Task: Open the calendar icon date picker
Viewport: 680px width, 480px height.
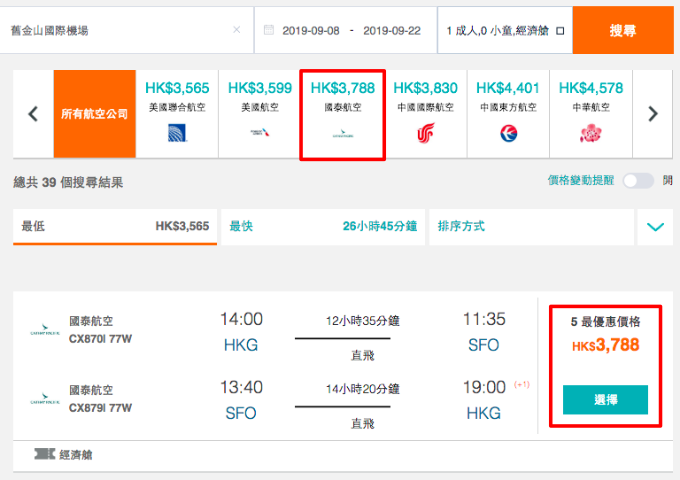Action: point(269,30)
